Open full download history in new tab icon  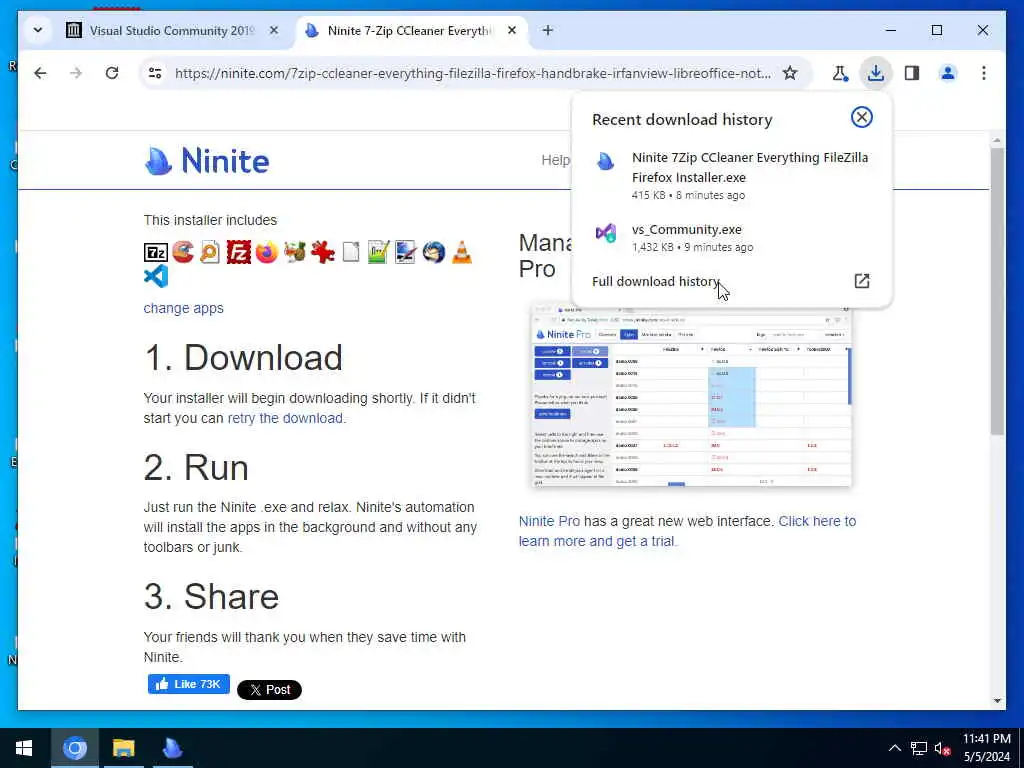click(861, 281)
